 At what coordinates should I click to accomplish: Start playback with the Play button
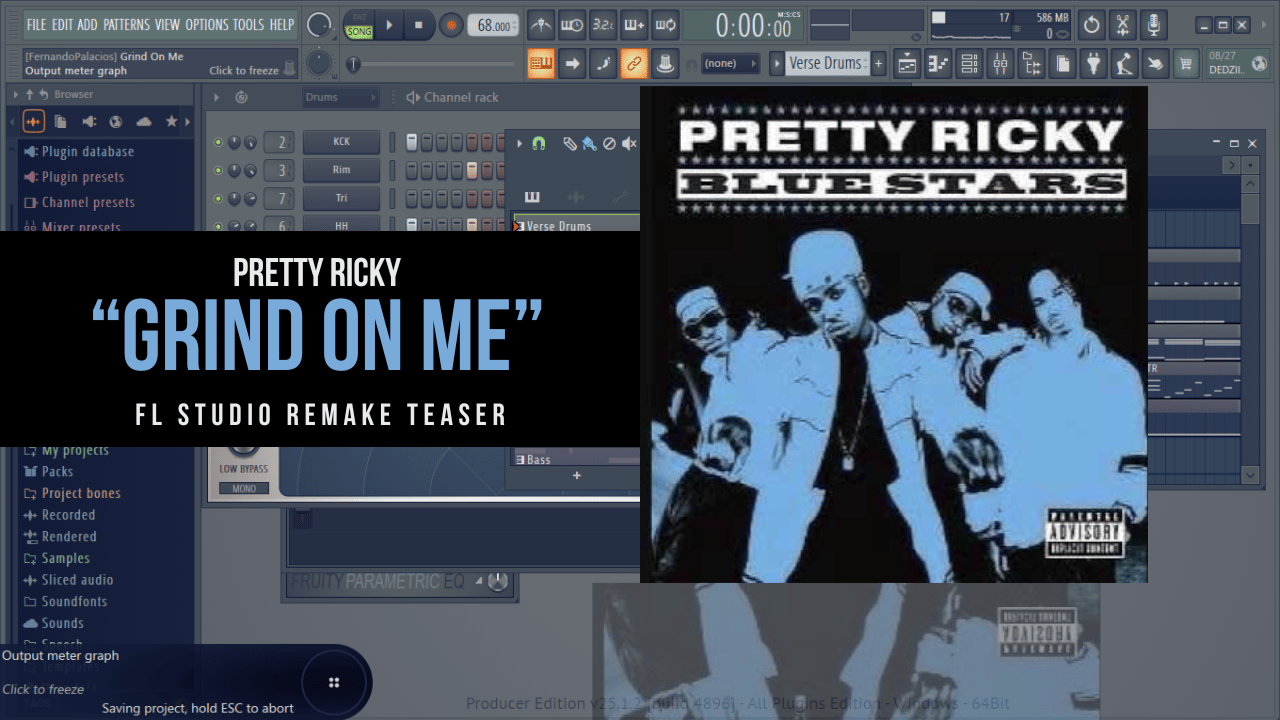(389, 25)
